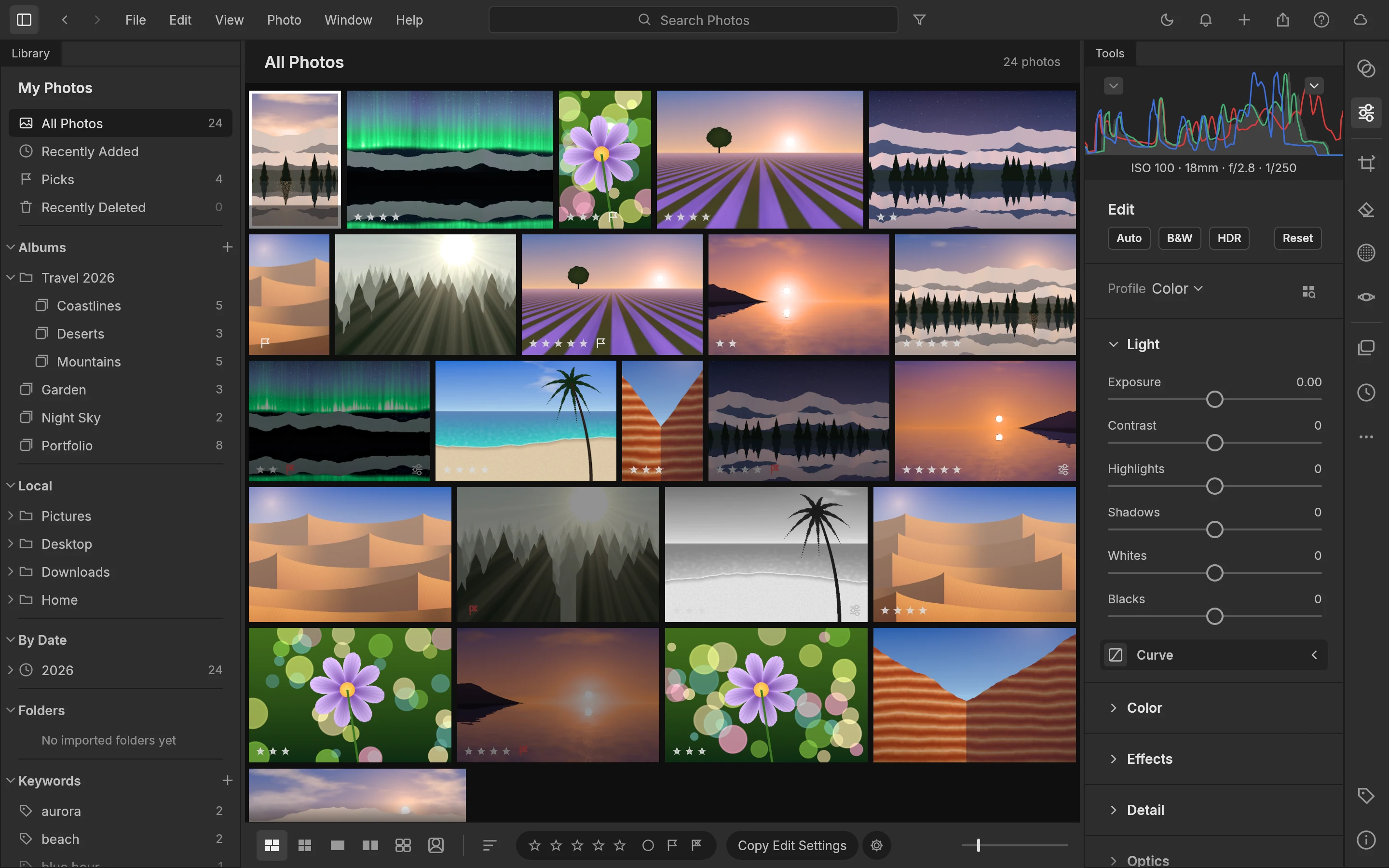Select the Tools tab
This screenshot has height=868, width=1389.
click(x=1109, y=54)
